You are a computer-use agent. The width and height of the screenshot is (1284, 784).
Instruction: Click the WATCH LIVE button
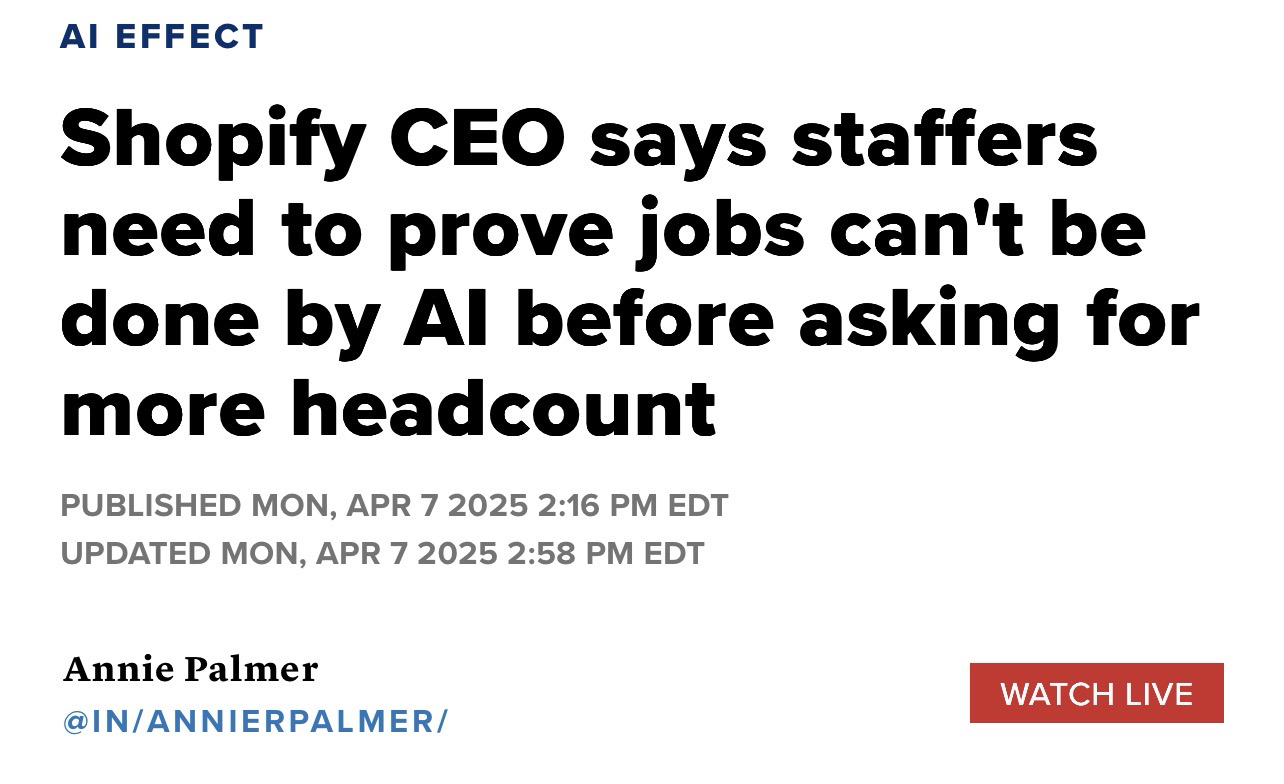[x=1096, y=693]
